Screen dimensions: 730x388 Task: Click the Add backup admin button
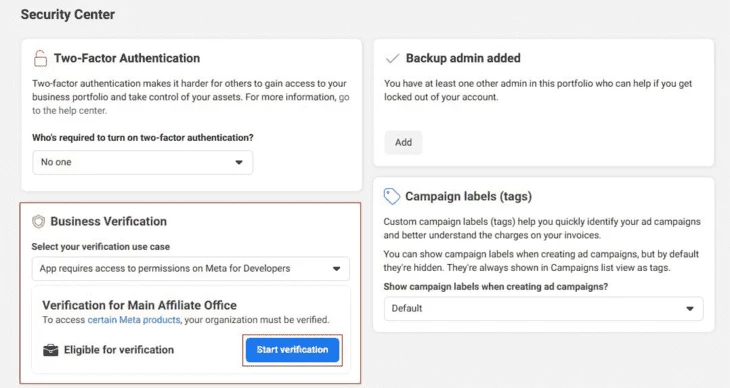tap(403, 143)
